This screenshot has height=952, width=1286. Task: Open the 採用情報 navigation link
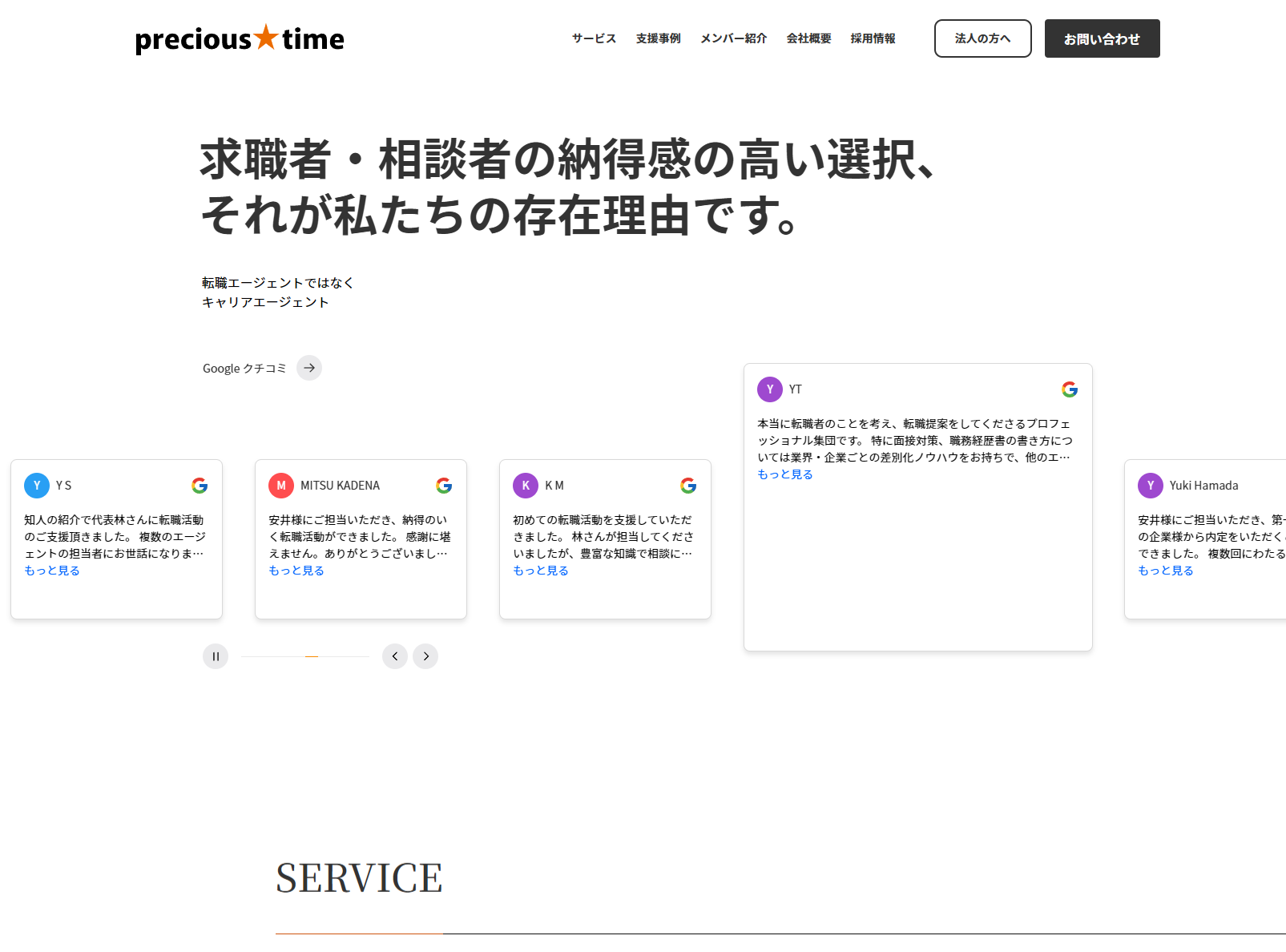coord(873,38)
